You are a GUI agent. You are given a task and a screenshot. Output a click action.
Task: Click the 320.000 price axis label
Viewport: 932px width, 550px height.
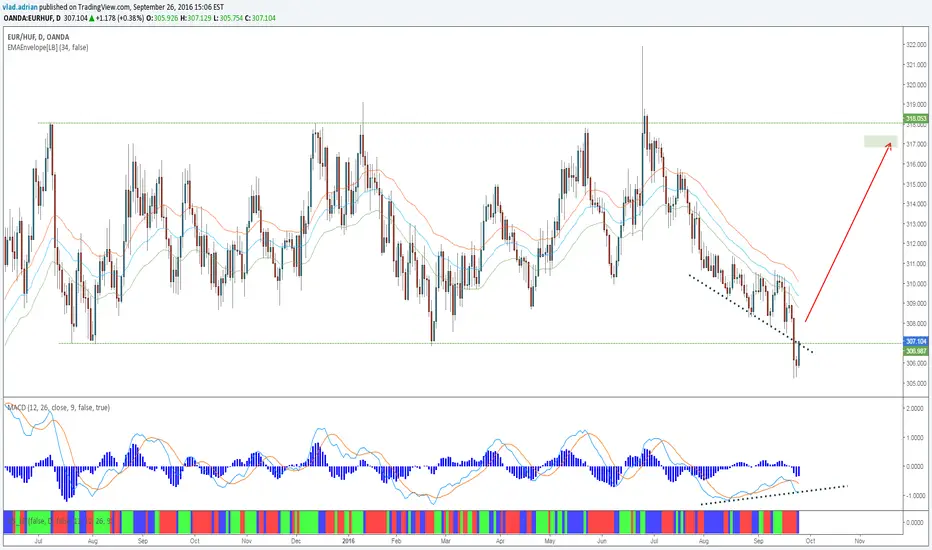click(x=916, y=84)
